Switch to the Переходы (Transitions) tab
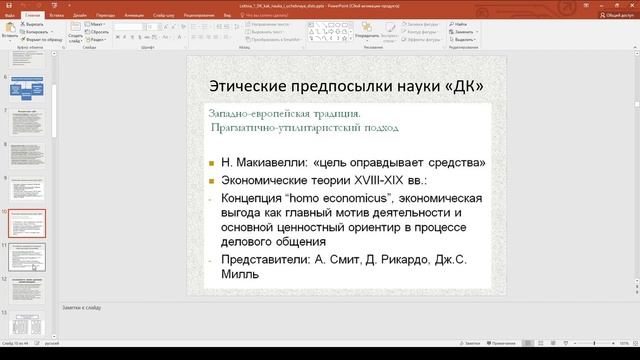This screenshot has height=360, width=640. (105, 15)
